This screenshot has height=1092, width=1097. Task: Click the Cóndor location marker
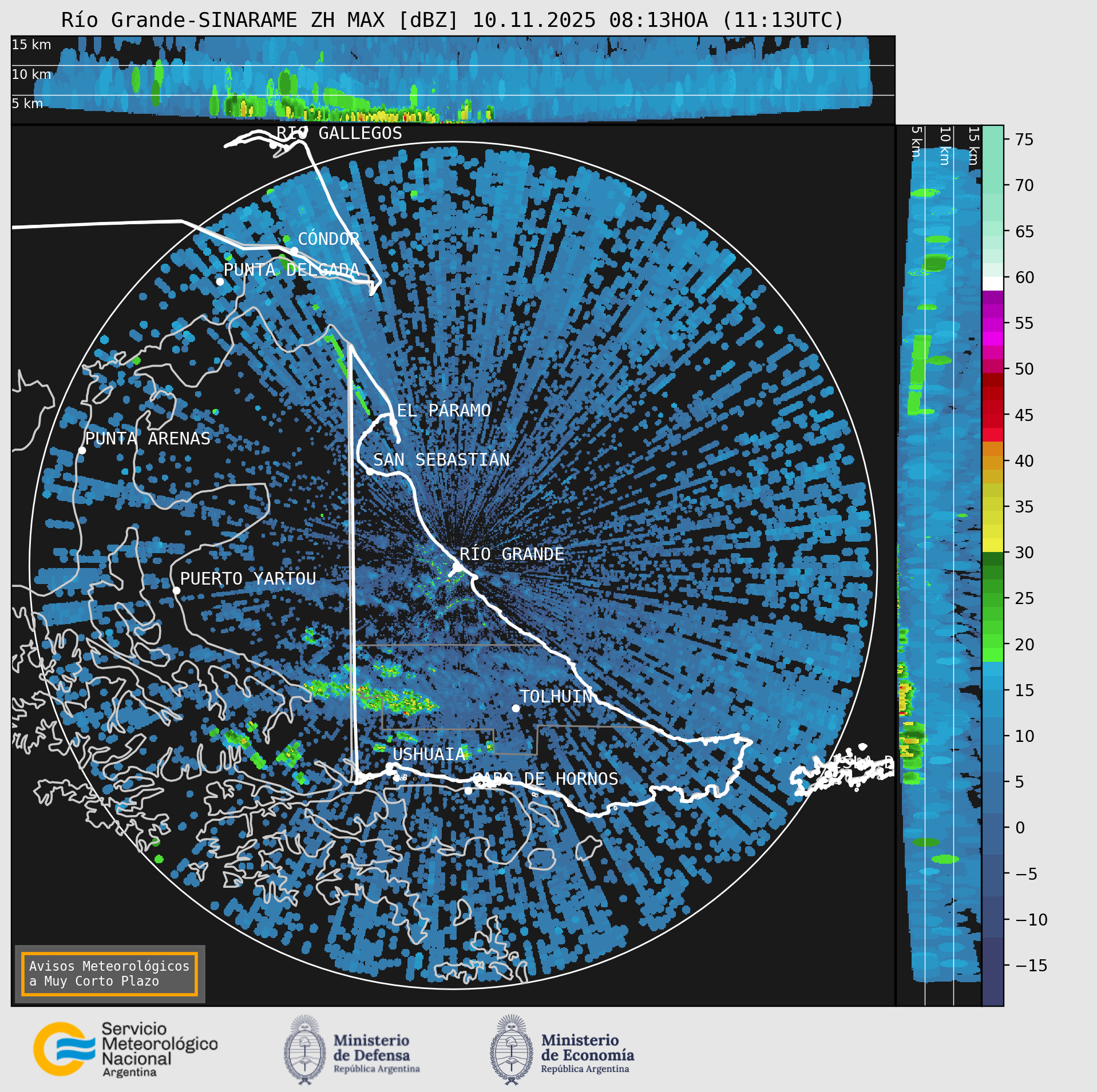pyautogui.click(x=294, y=251)
